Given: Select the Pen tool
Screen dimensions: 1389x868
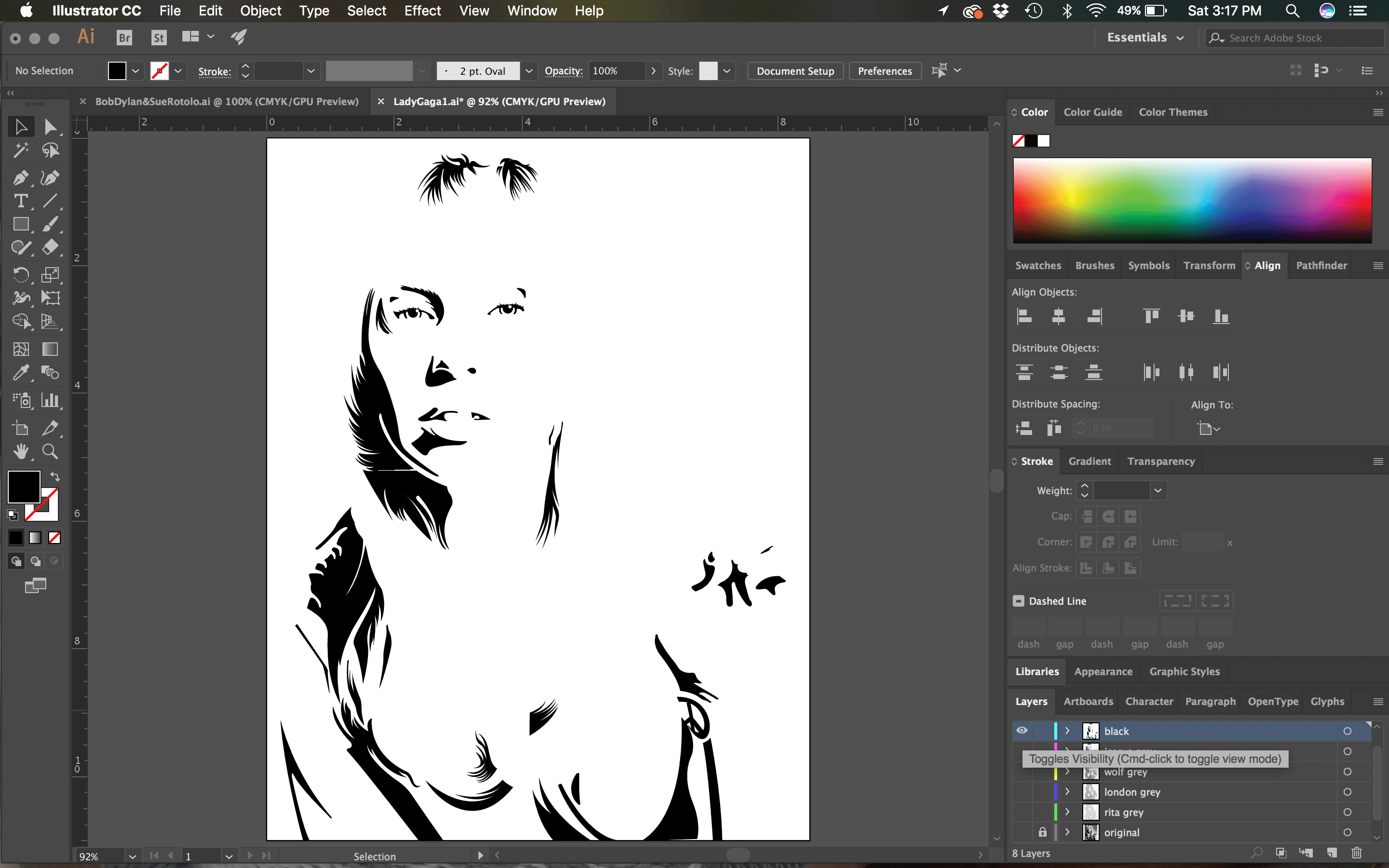Looking at the screenshot, I should point(21,178).
